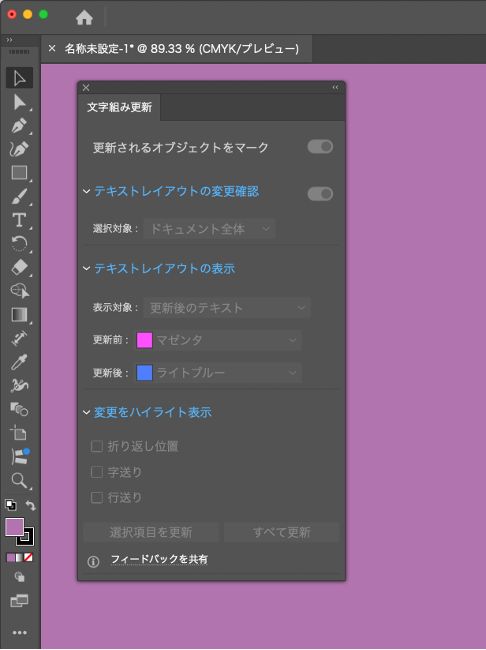
Task: Check the 字送り checkbox
Action: point(97,472)
